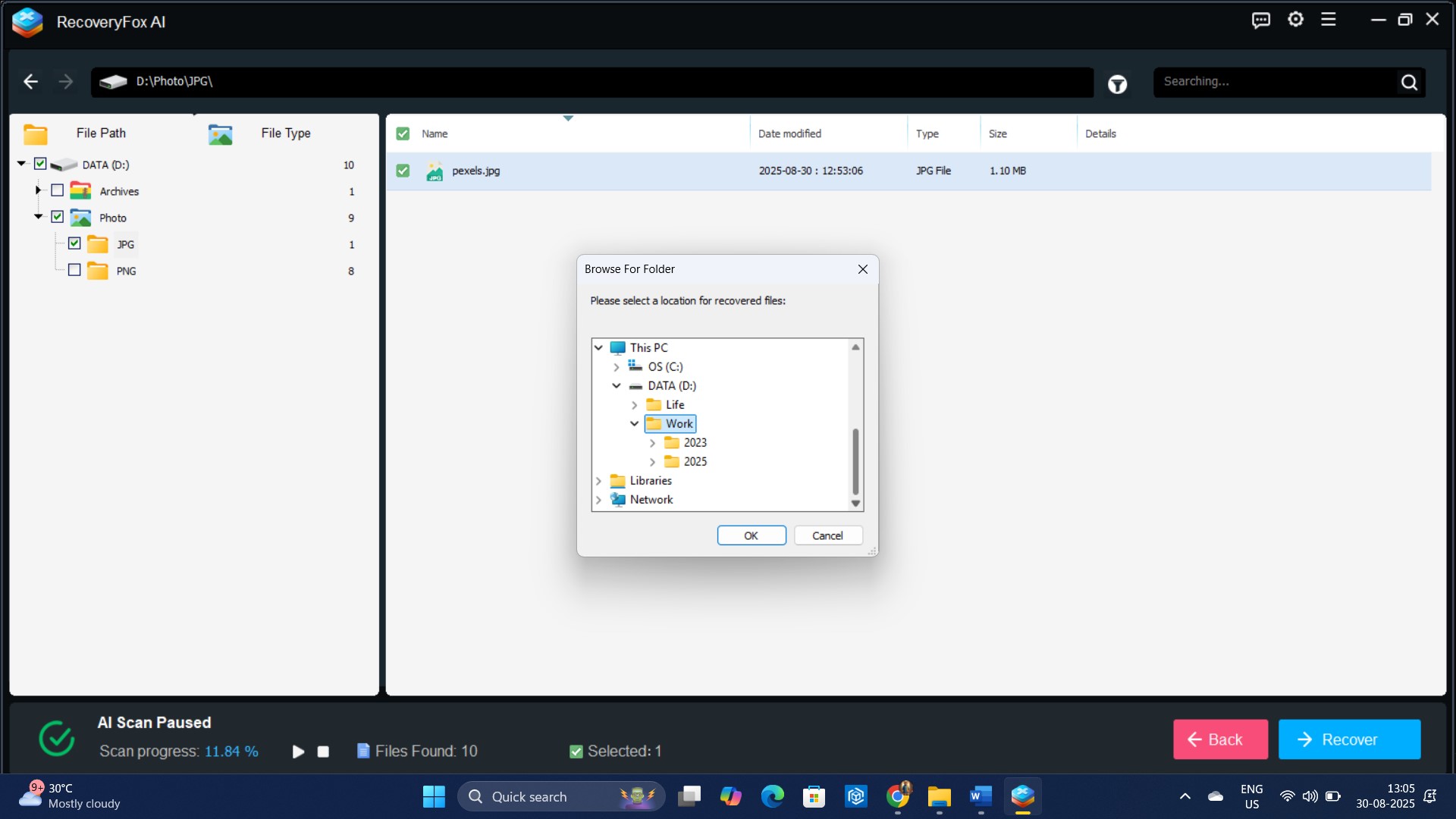Switch to the File Type tab
Viewport: 1456px width, 819px height.
click(x=286, y=133)
